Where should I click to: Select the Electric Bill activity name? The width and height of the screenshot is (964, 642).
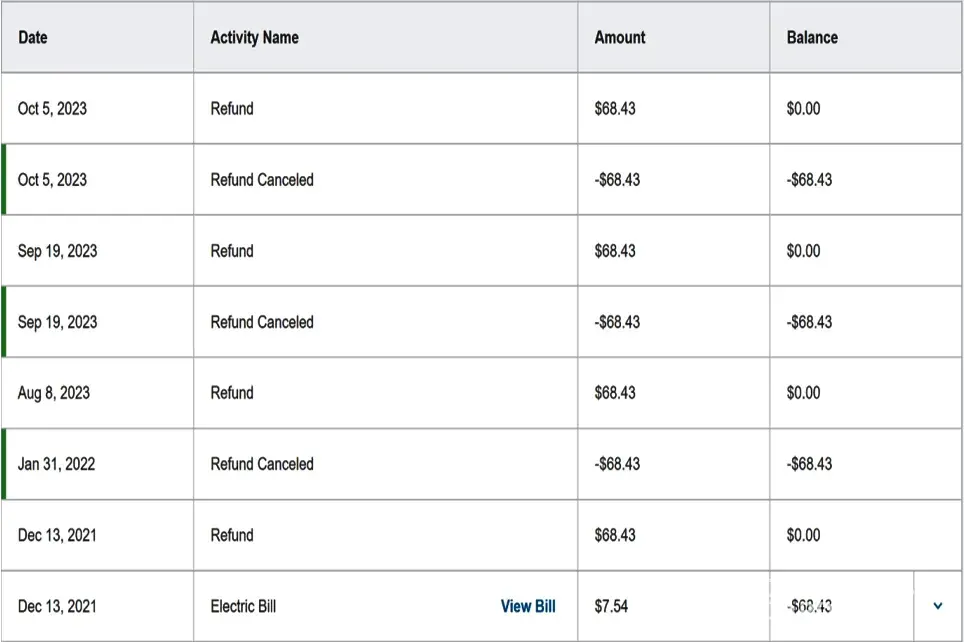(x=243, y=606)
